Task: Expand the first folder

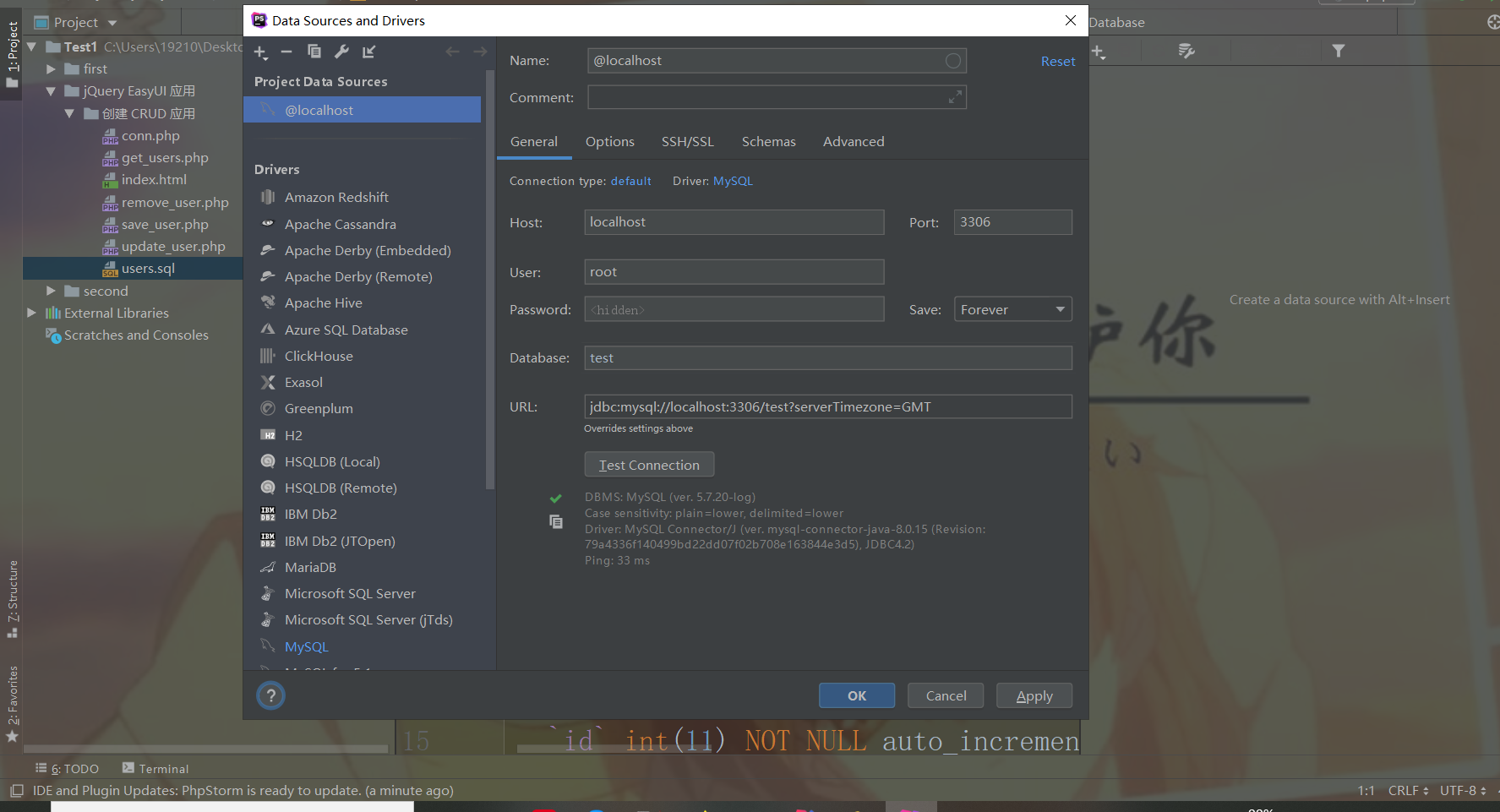Action: point(51,68)
